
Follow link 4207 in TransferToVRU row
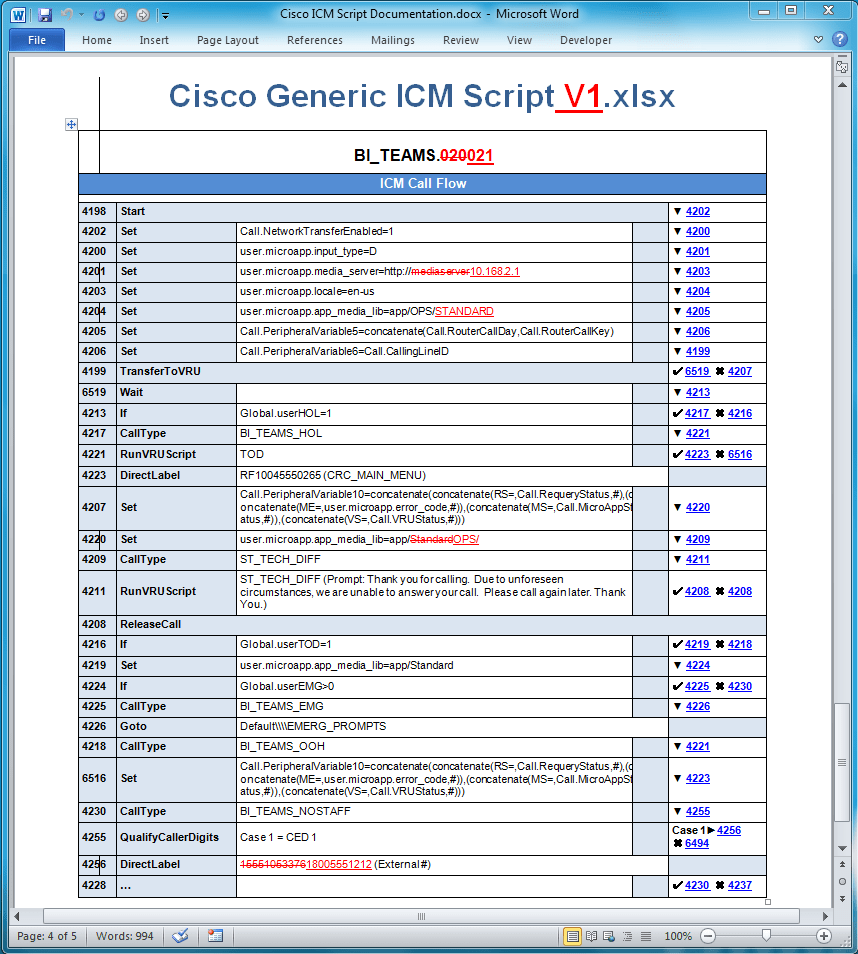point(739,372)
